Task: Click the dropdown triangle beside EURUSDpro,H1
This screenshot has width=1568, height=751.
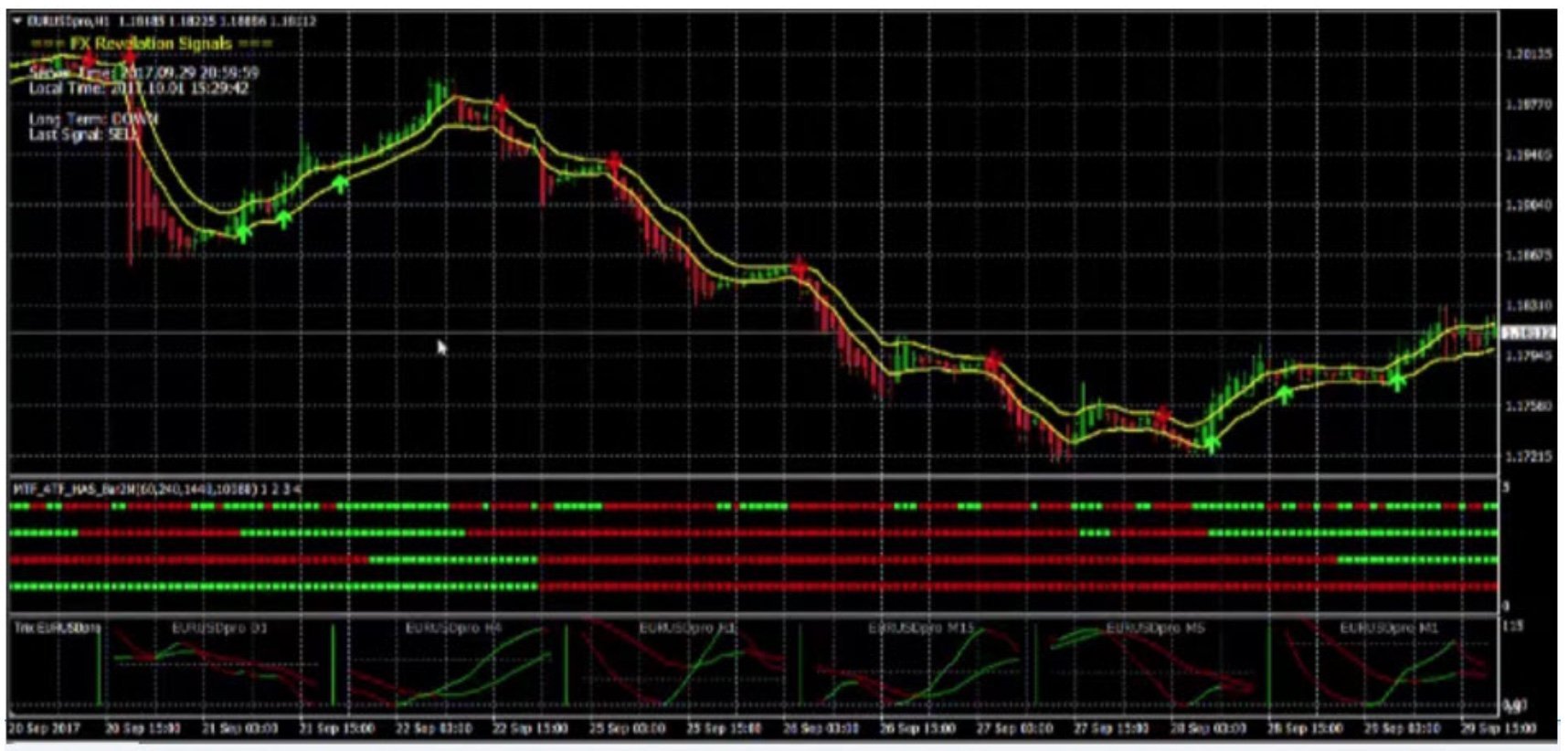Action: click(x=17, y=21)
